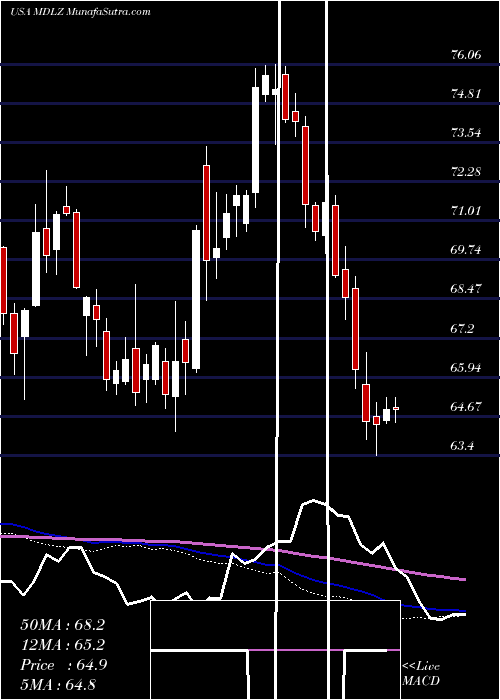Click the 69.74 price axis label
Screen dimensions: 500x700
(466, 250)
